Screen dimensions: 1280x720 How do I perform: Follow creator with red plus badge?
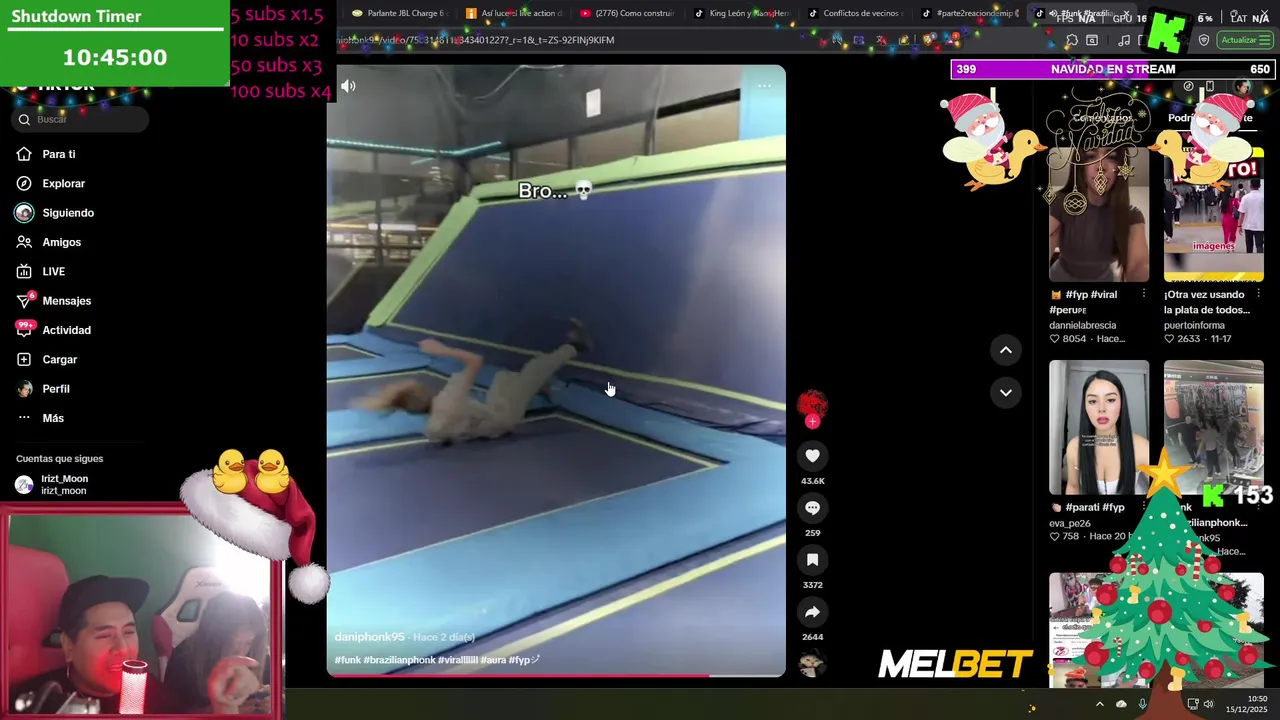click(812, 422)
